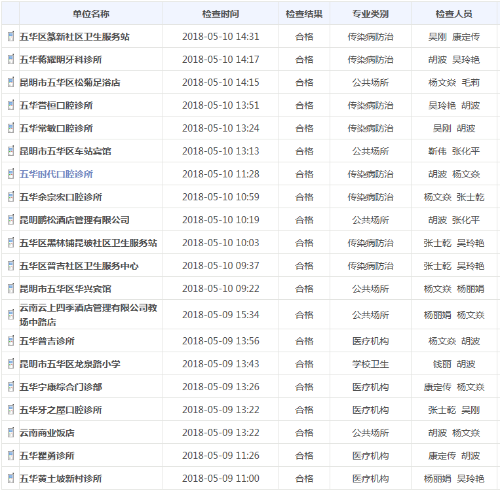This screenshot has height=491, width=500.
Task: Click inspectors 康定传 杨文焱
Action: 454,387
